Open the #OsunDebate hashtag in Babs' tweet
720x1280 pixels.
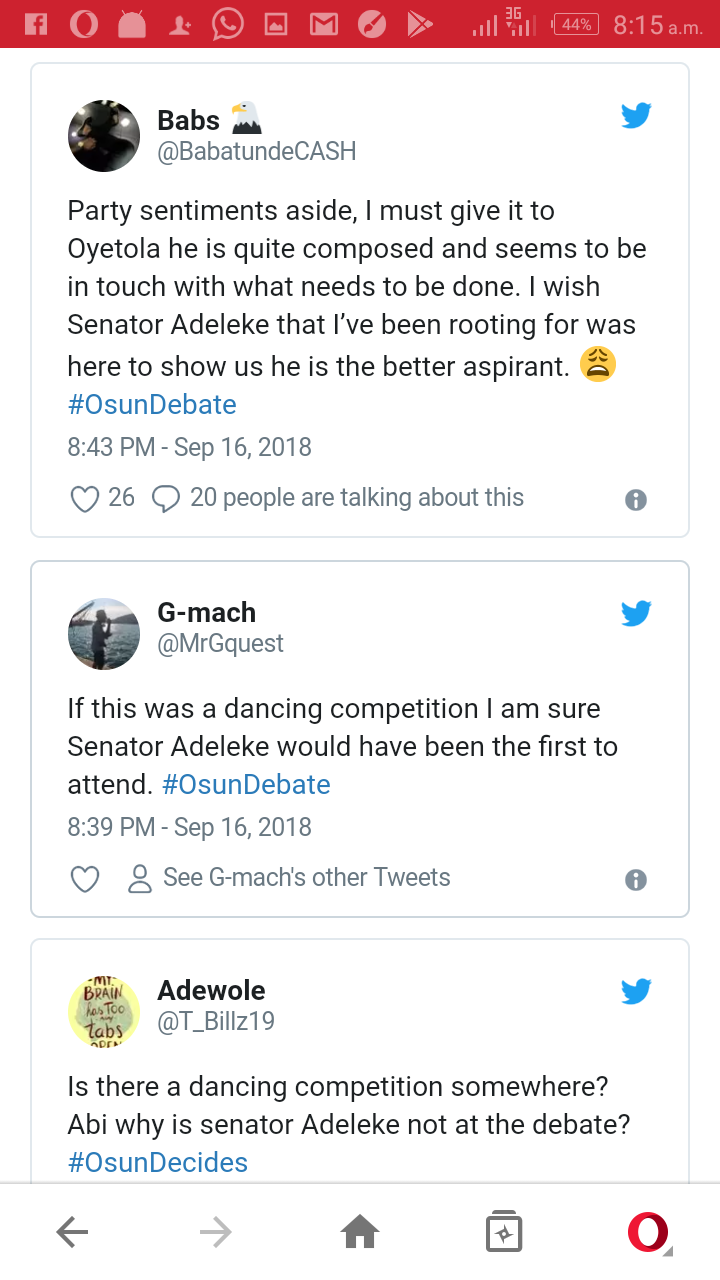pos(152,405)
